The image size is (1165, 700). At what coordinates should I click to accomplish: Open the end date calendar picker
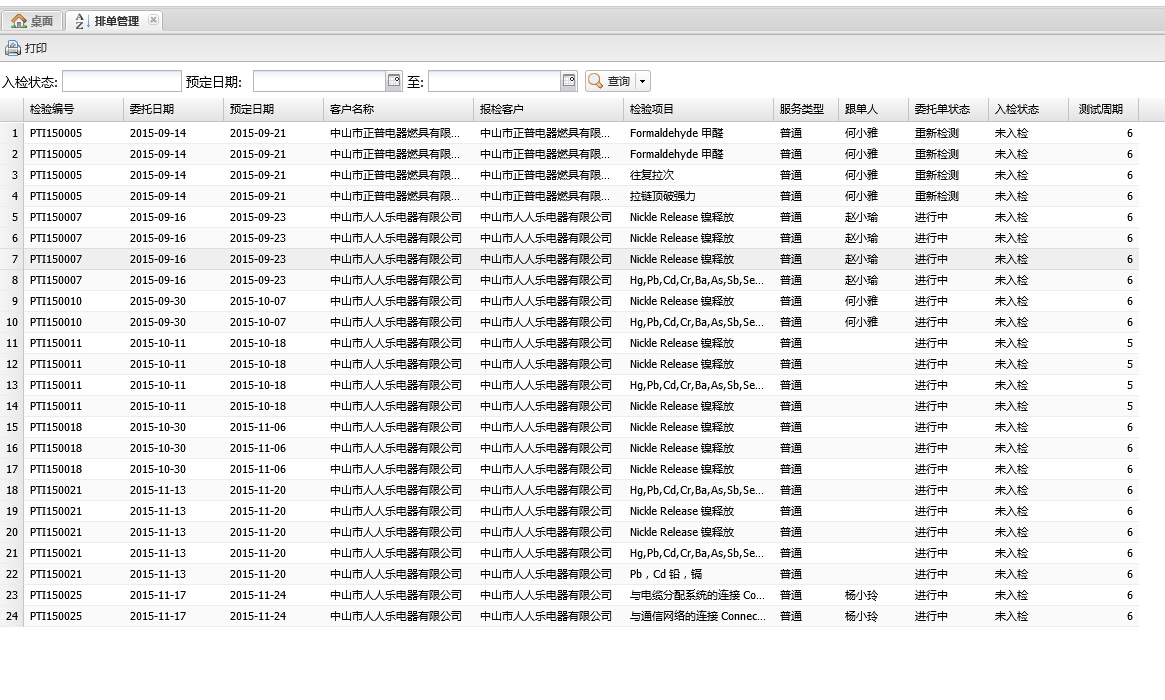[x=569, y=81]
